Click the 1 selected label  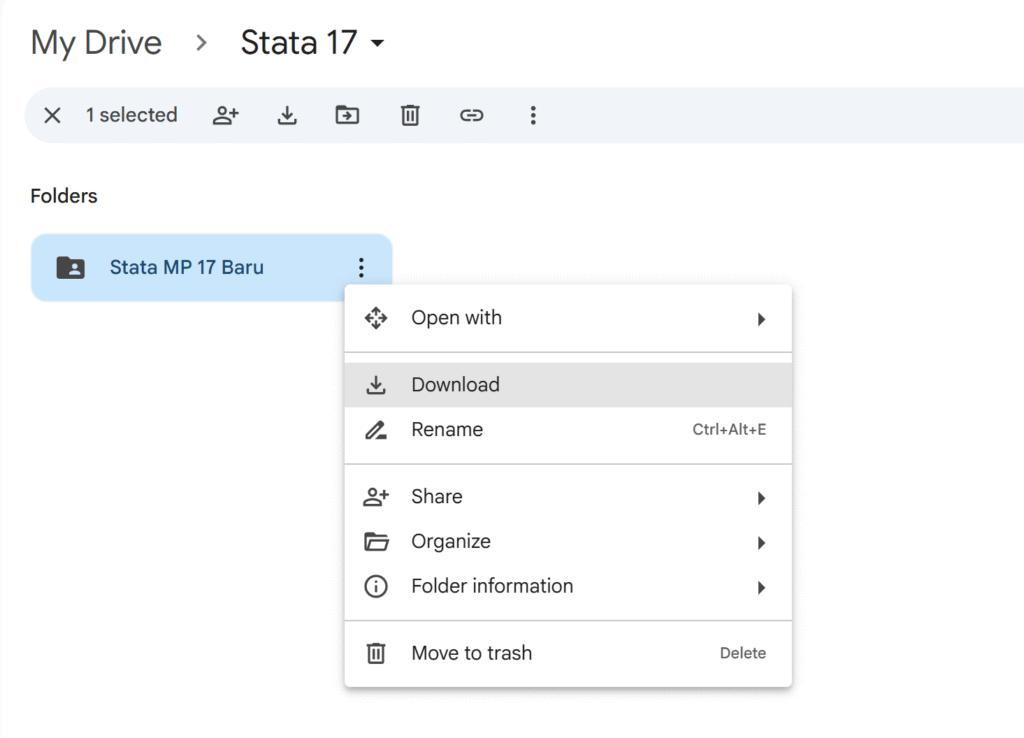pyautogui.click(x=131, y=115)
